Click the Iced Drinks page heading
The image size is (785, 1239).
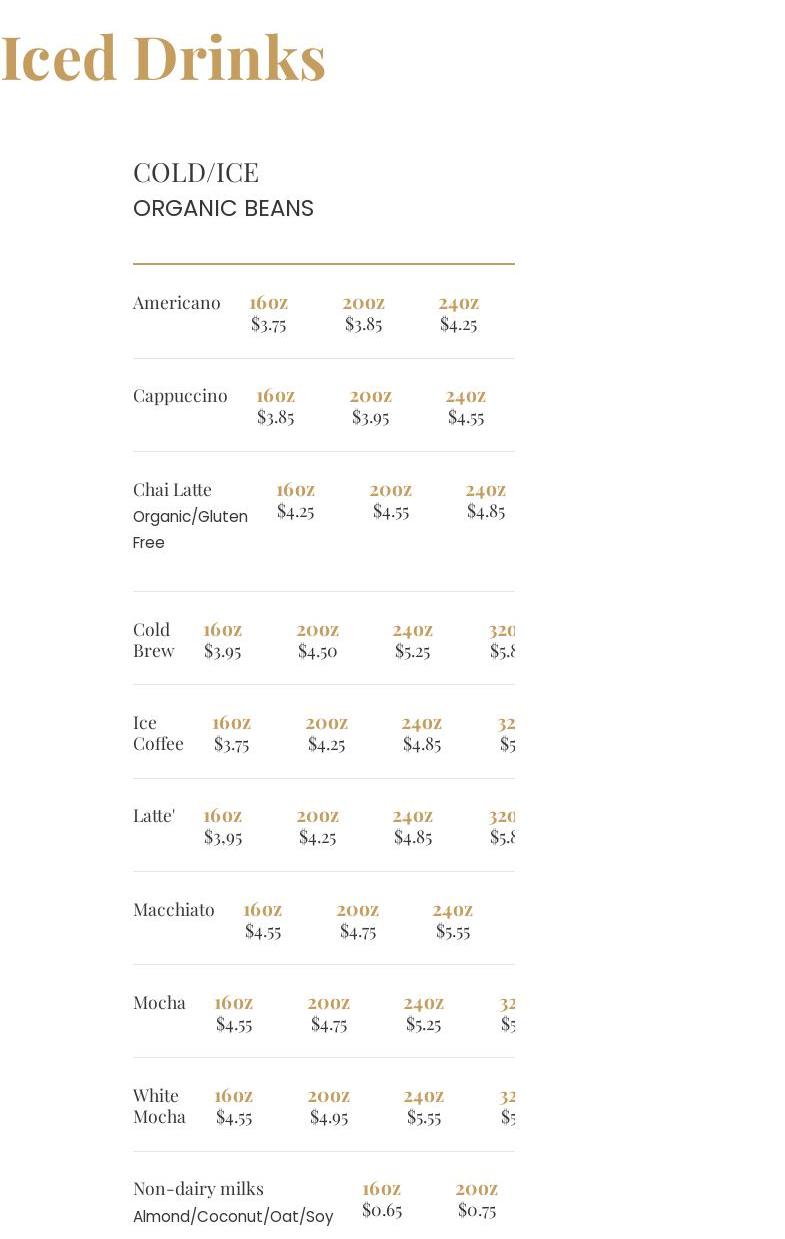[x=163, y=58]
